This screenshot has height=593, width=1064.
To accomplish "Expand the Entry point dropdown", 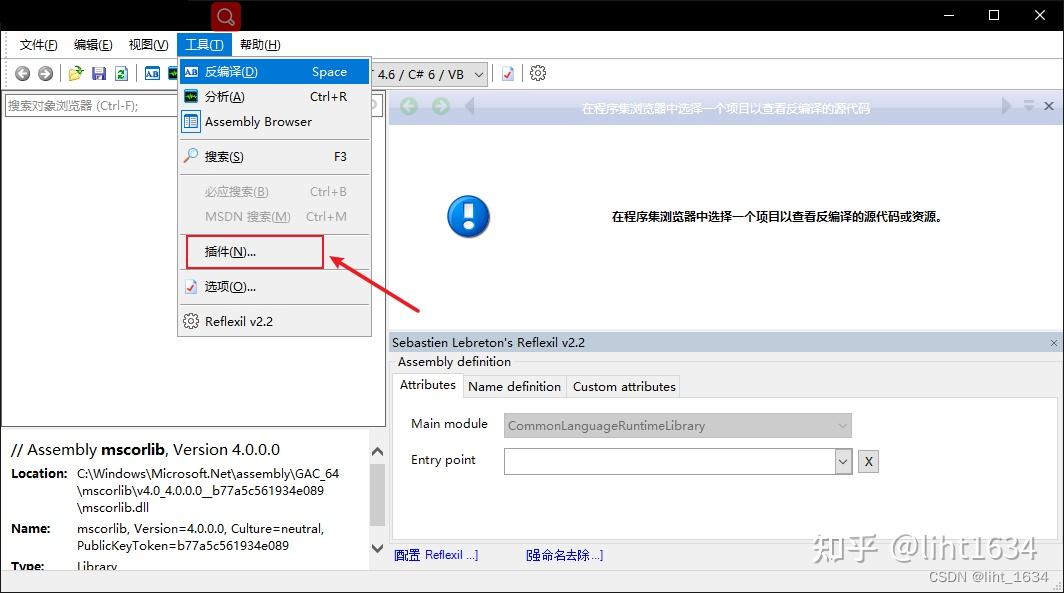I will click(842, 461).
